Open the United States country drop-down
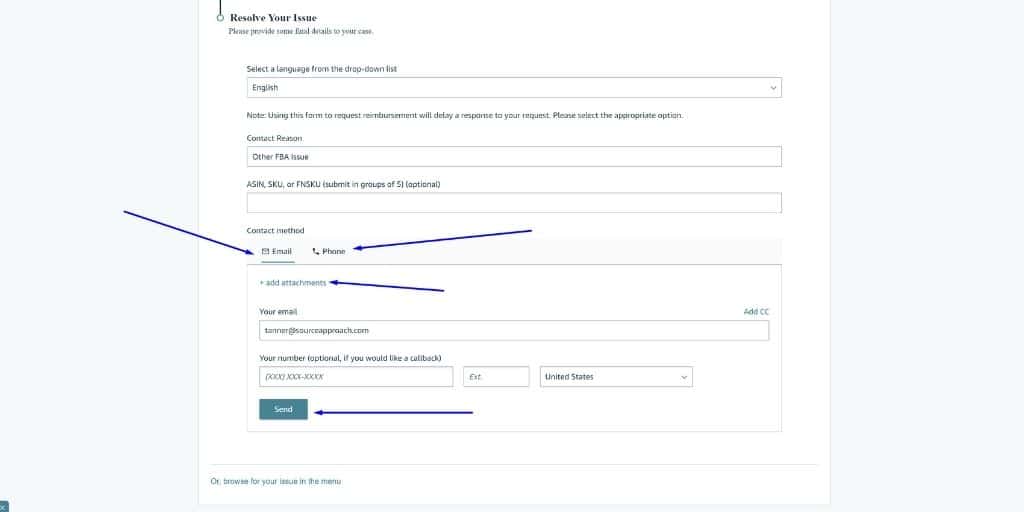The width and height of the screenshot is (1024, 512). 616,377
